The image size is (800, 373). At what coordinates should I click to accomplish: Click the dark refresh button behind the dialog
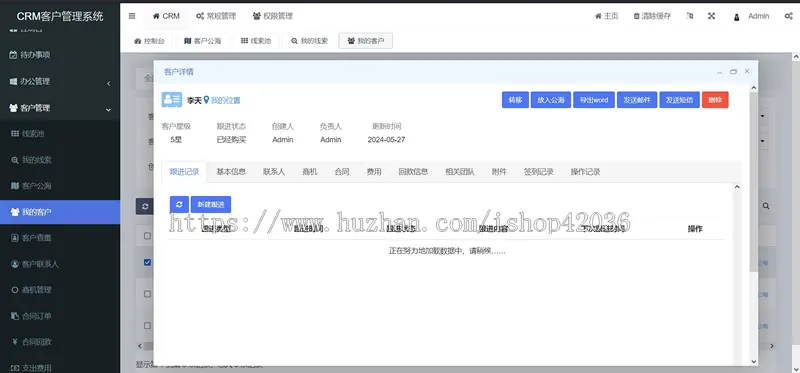tap(145, 206)
